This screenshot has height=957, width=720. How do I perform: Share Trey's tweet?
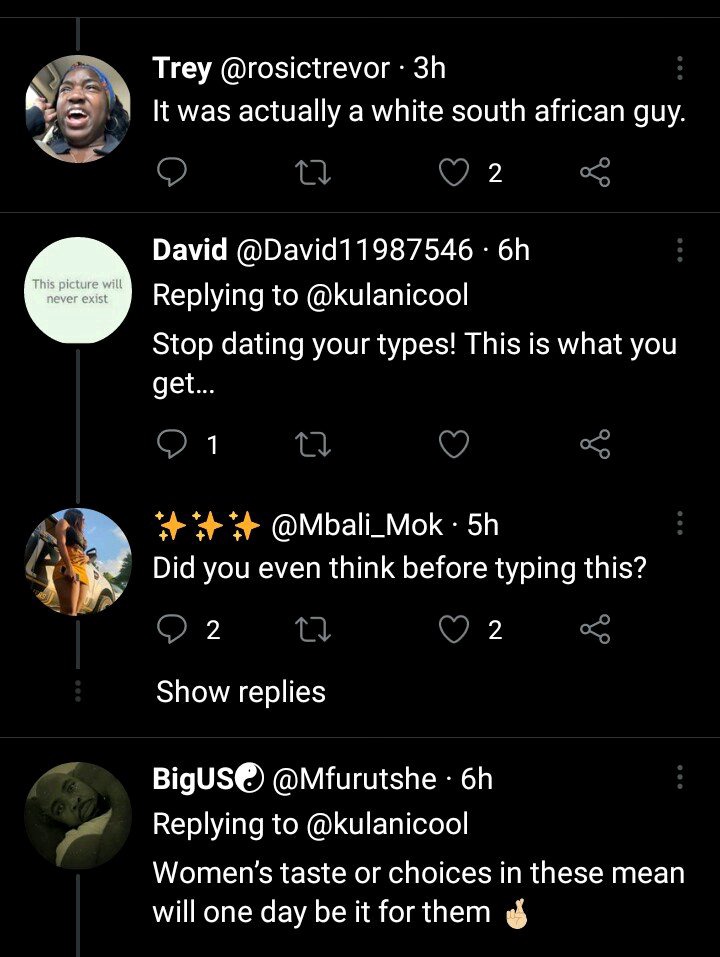[595, 173]
